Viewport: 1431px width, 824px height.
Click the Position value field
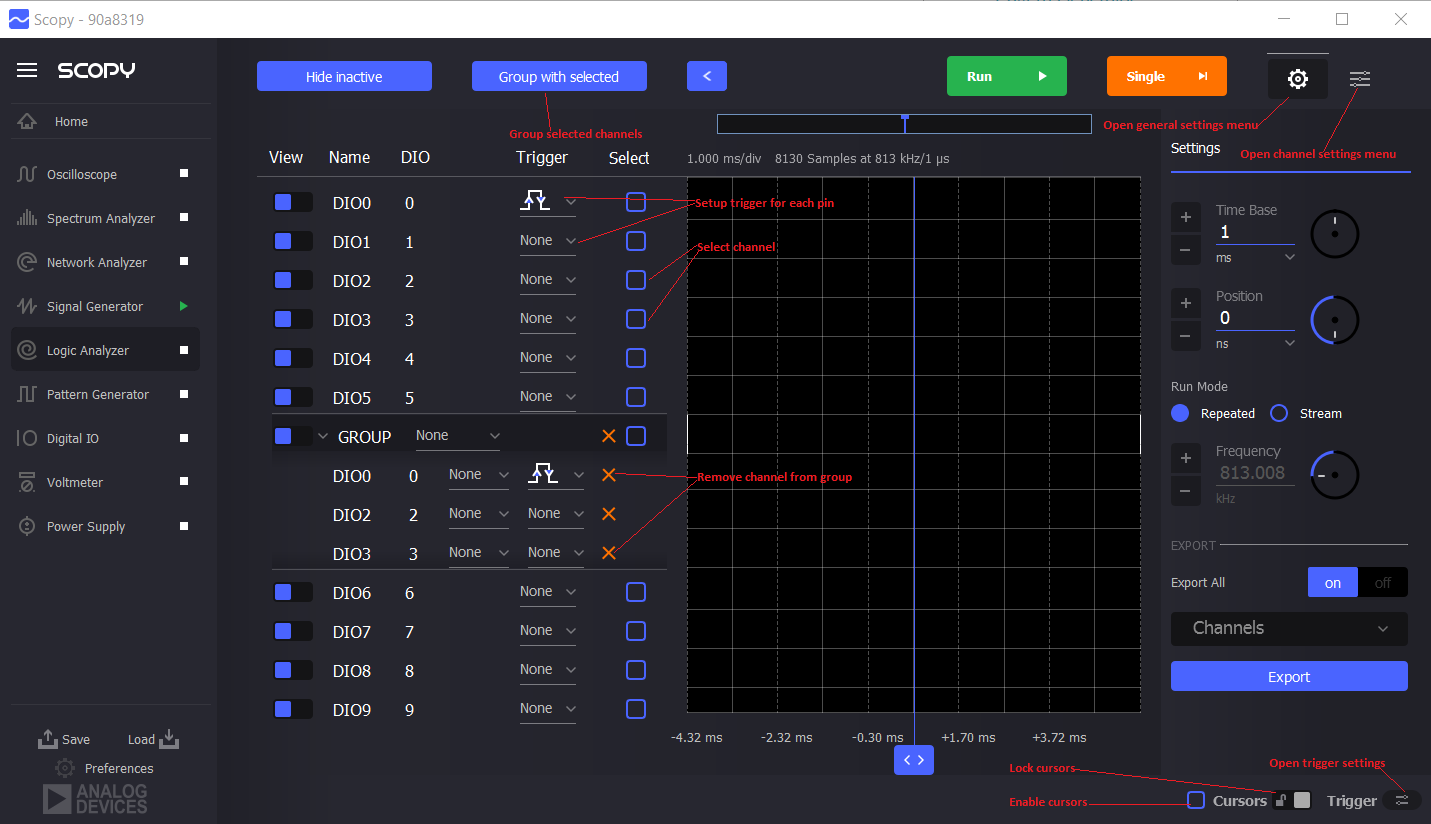(1255, 318)
